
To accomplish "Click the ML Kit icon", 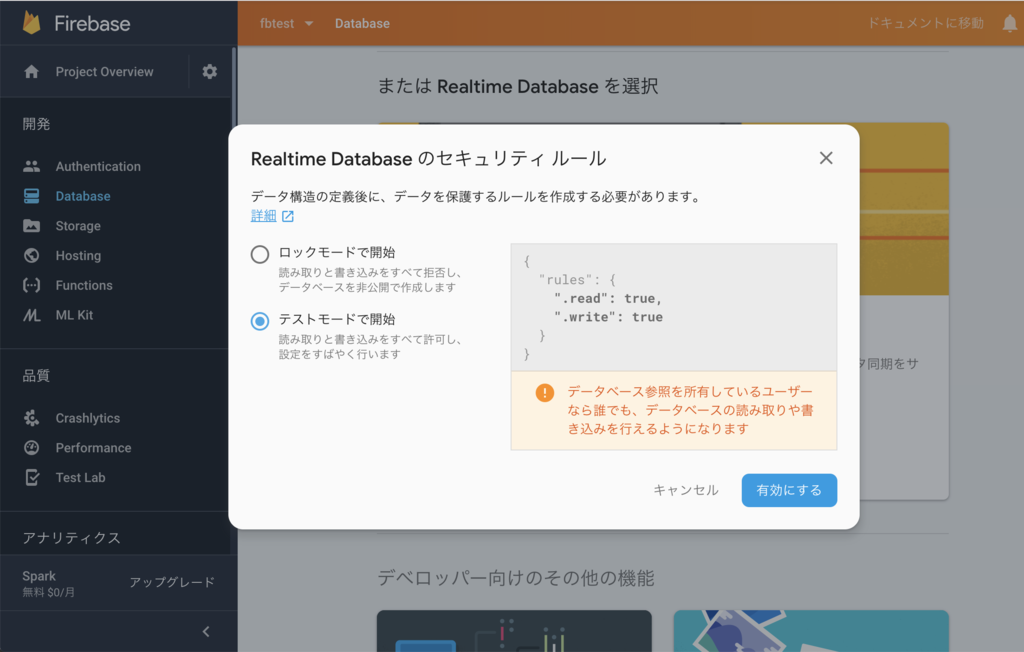I will pos(31,315).
